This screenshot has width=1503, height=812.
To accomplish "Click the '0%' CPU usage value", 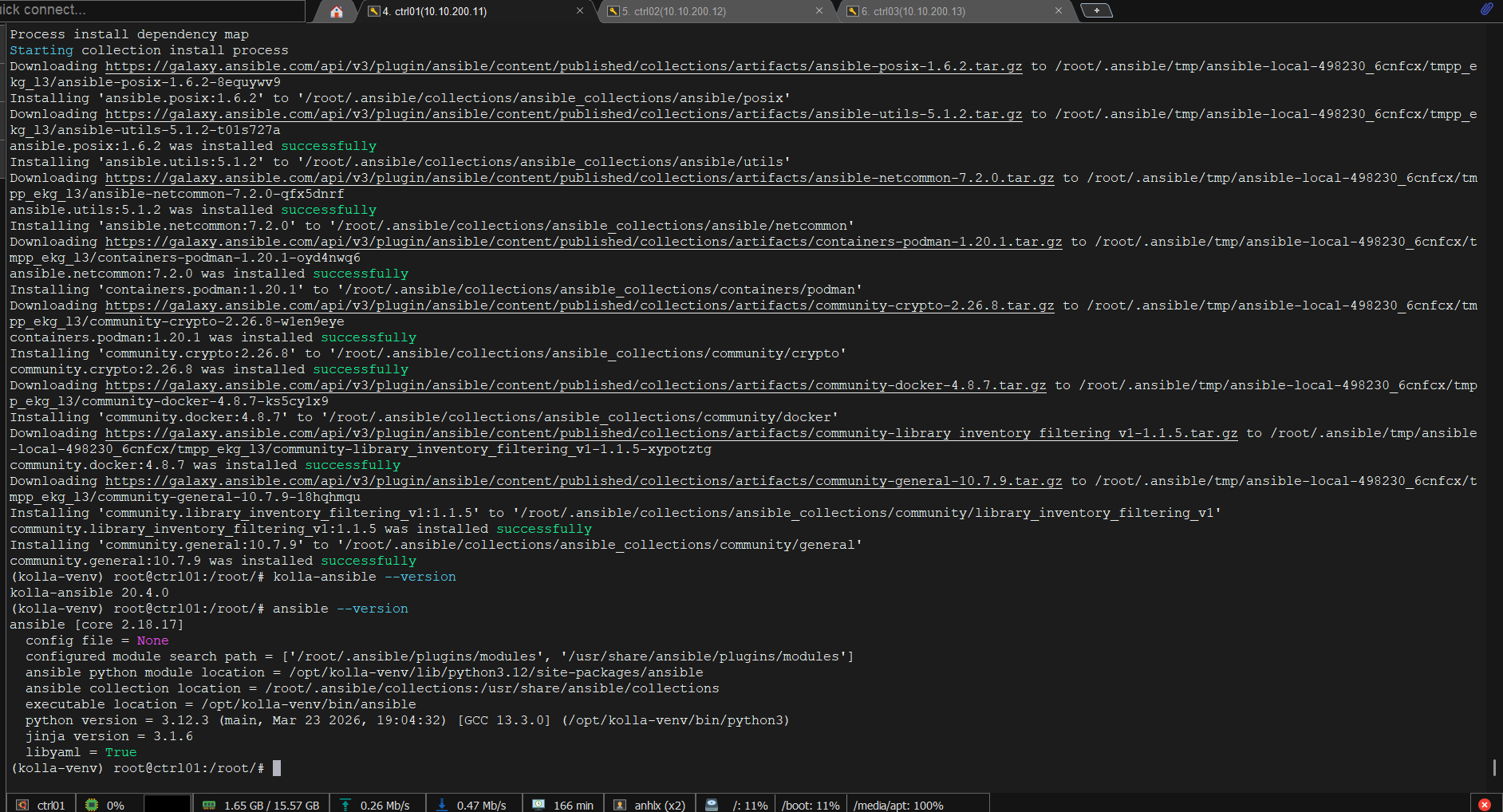I will click(116, 806).
